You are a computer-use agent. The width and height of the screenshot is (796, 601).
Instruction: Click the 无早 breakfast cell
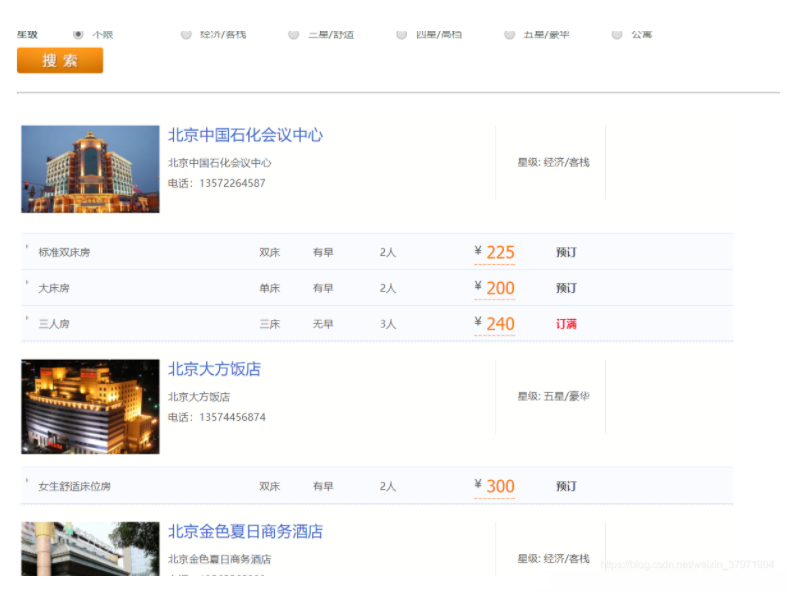[x=323, y=324]
